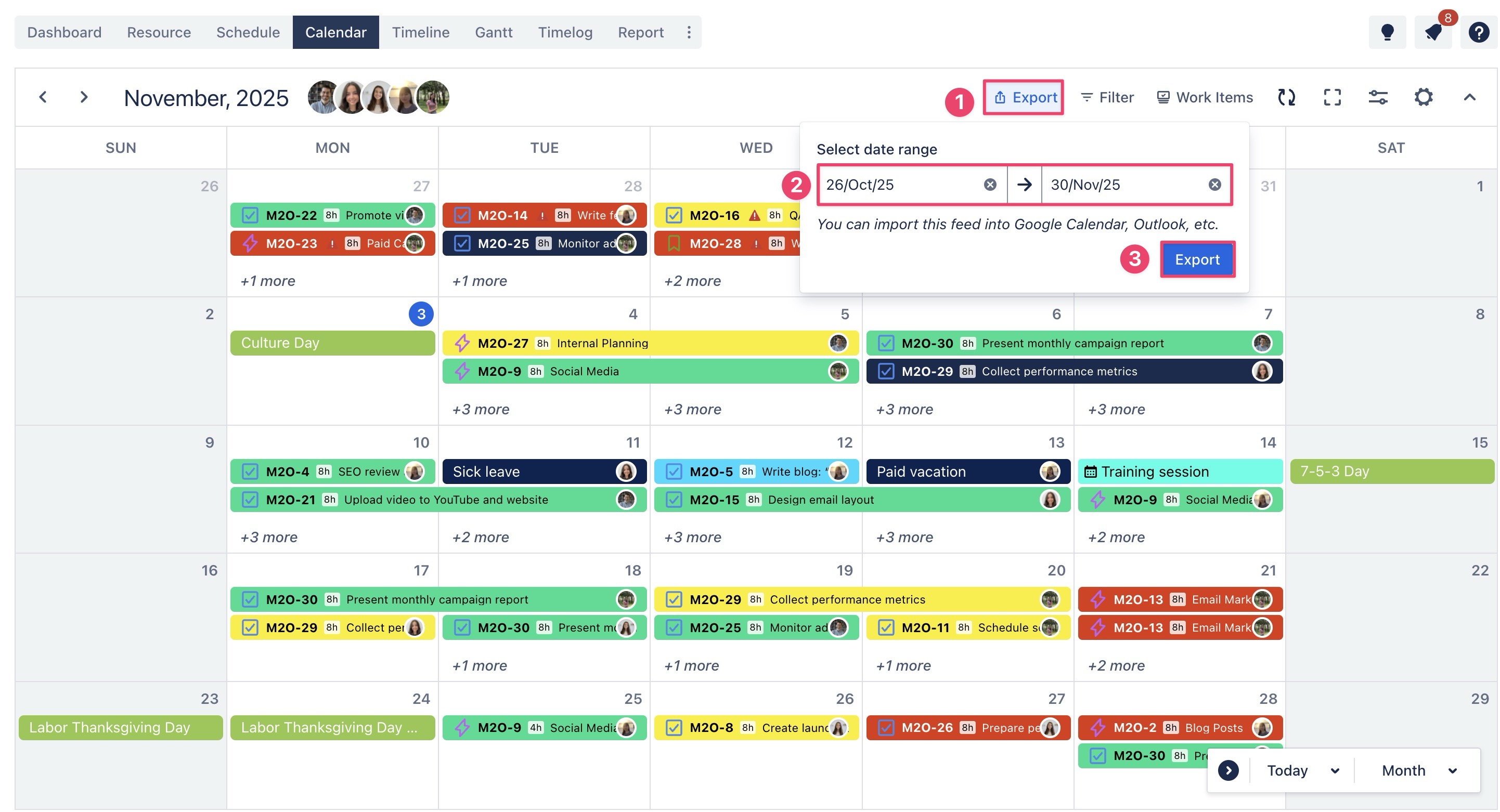Toggle checkbox on M2O-4 SEO review
Image resolution: width=1500 pixels, height=812 pixels.
click(x=250, y=472)
